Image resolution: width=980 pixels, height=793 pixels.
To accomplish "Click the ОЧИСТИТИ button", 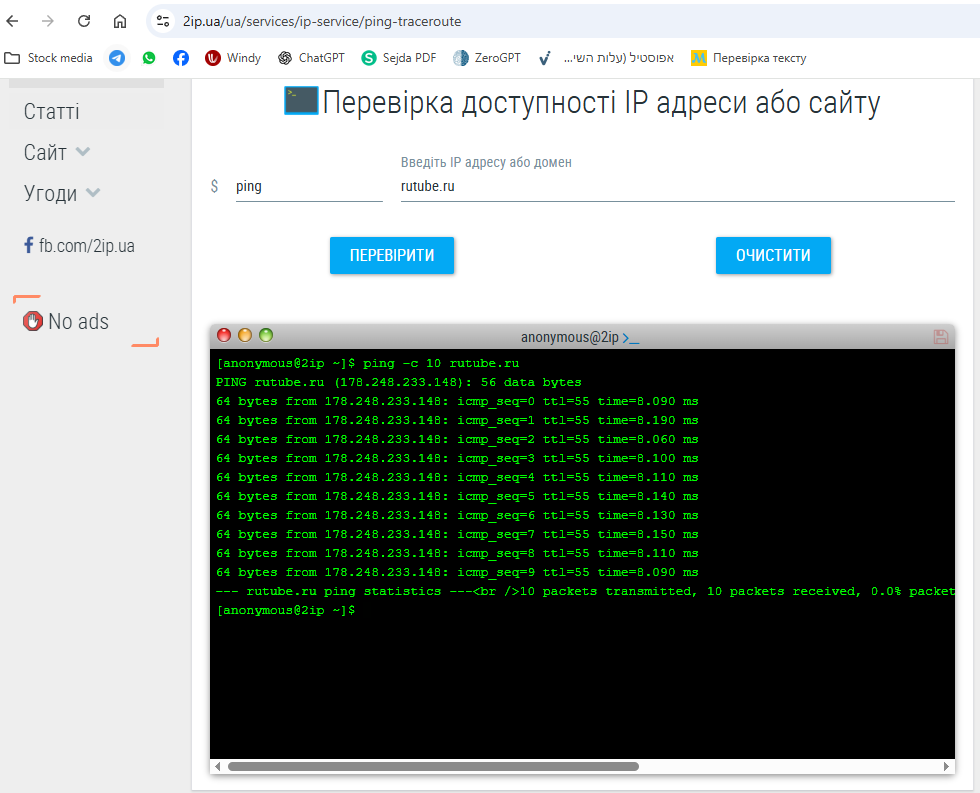I will (773, 255).
